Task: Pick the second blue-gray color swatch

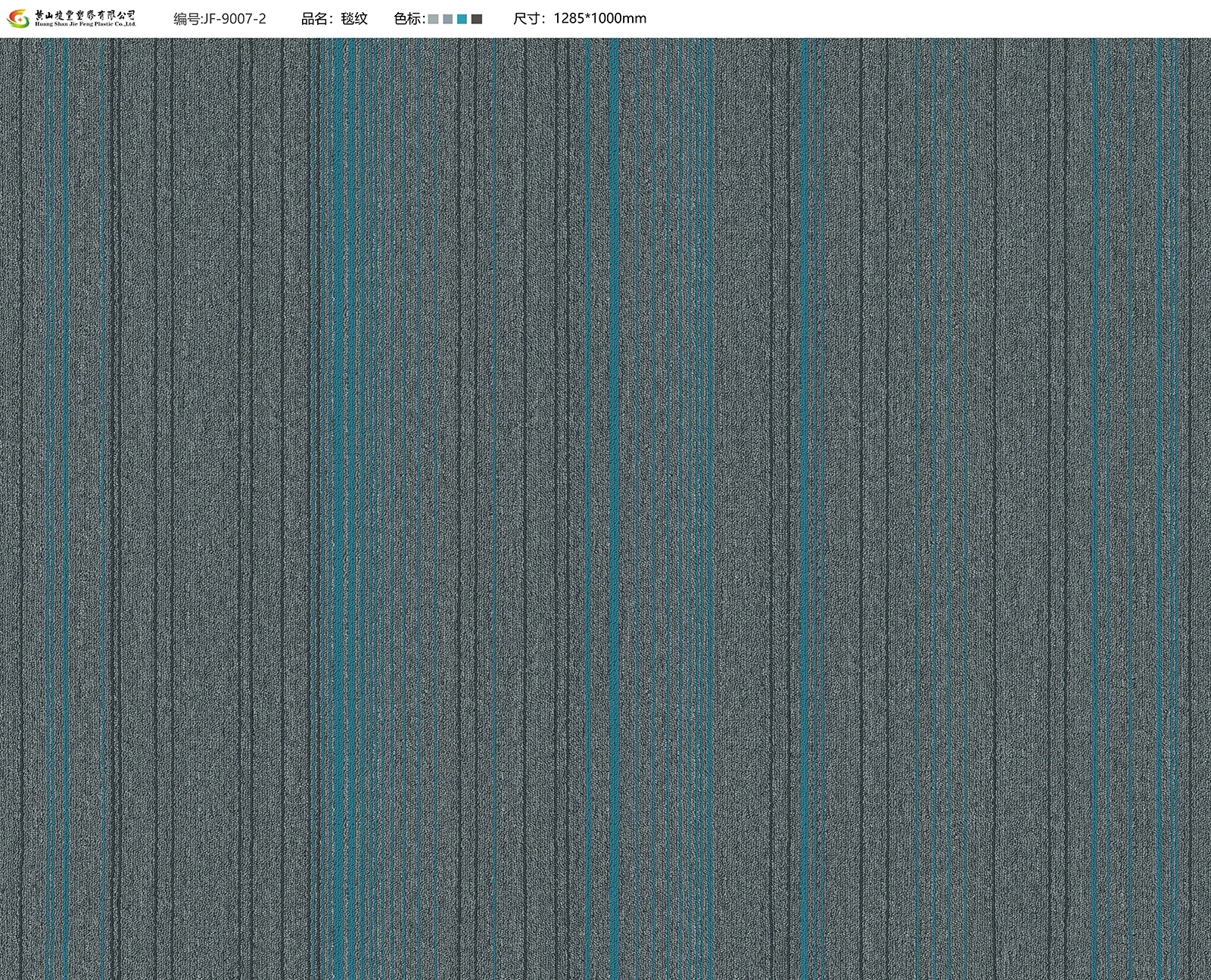Action: (447, 19)
